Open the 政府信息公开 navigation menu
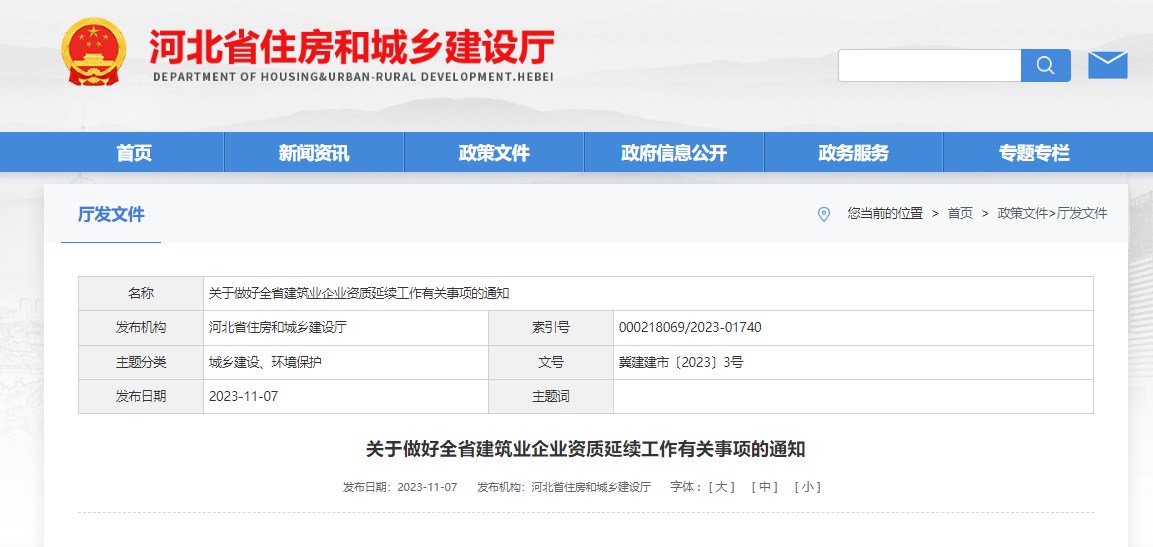Image resolution: width=1153 pixels, height=547 pixels. click(674, 153)
